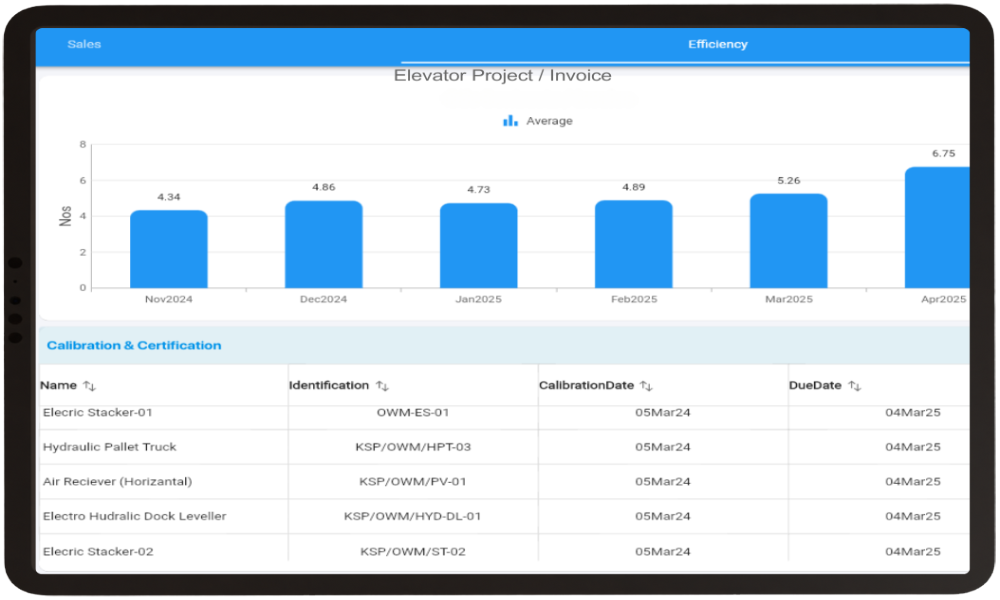Sort by CalibrationDate column arrows icon
Screen dimensions: 1000x600
click(x=646, y=386)
